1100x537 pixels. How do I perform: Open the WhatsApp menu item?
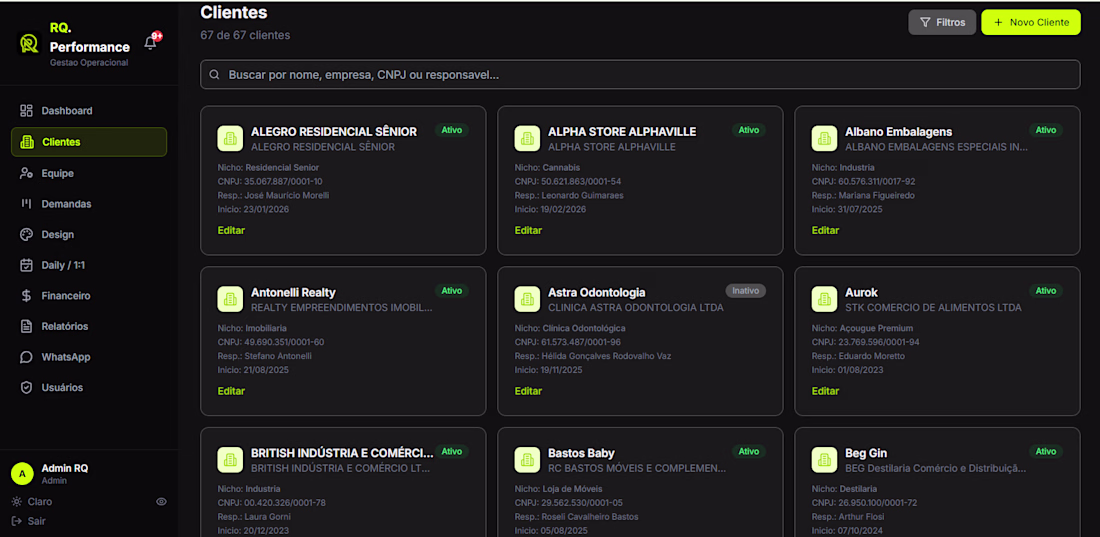click(65, 357)
